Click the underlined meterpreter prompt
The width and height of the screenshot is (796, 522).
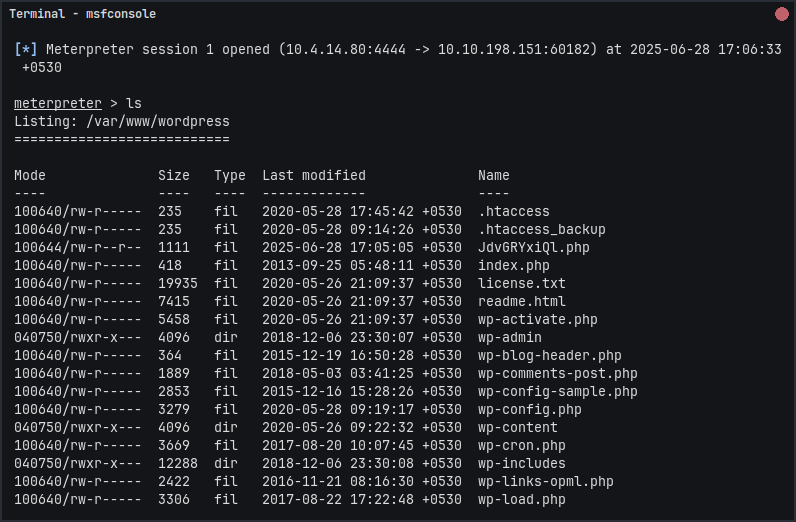pos(58,103)
